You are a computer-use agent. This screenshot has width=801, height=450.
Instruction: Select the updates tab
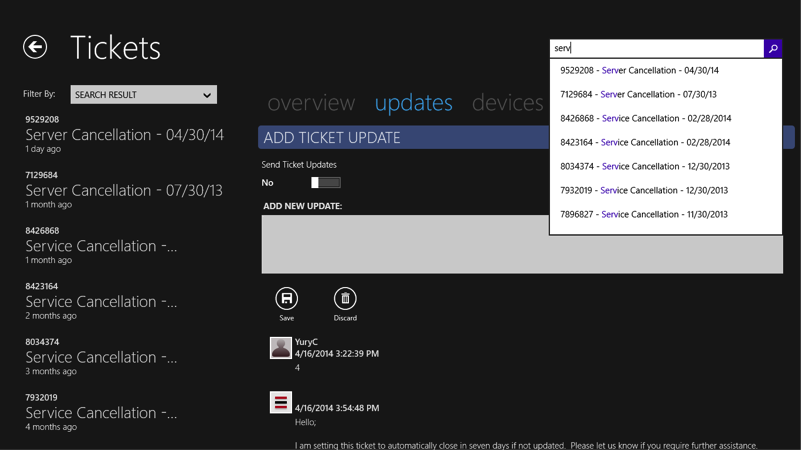pyautogui.click(x=414, y=103)
